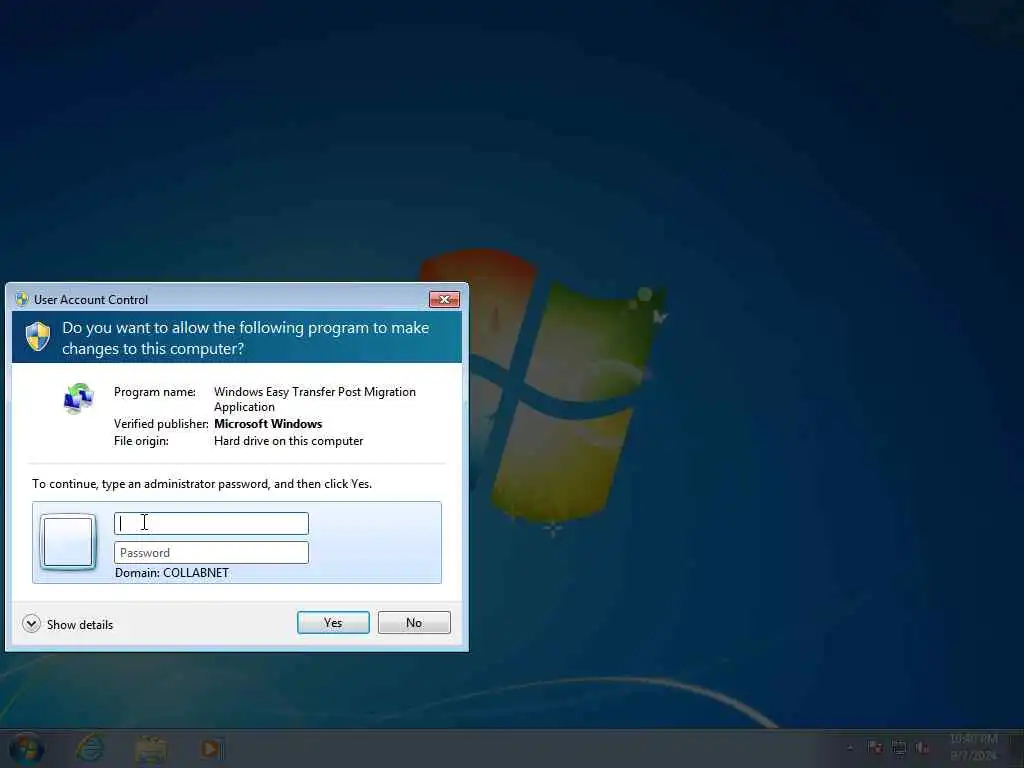Image resolution: width=1024 pixels, height=768 pixels.
Task: Click the blank user account picture tile
Action: [x=68, y=542]
